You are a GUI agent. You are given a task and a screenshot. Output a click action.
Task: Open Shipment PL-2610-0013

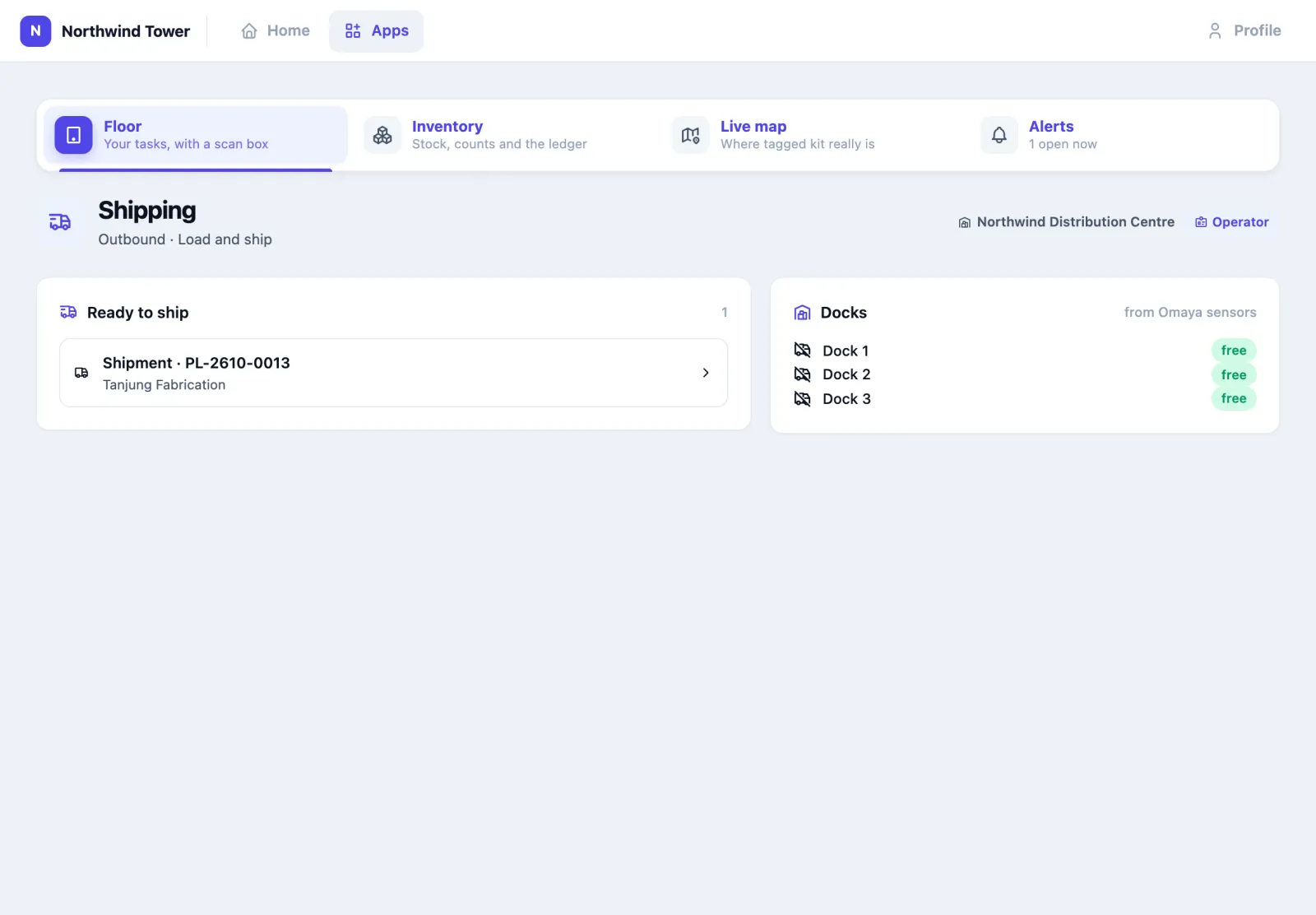tap(394, 373)
